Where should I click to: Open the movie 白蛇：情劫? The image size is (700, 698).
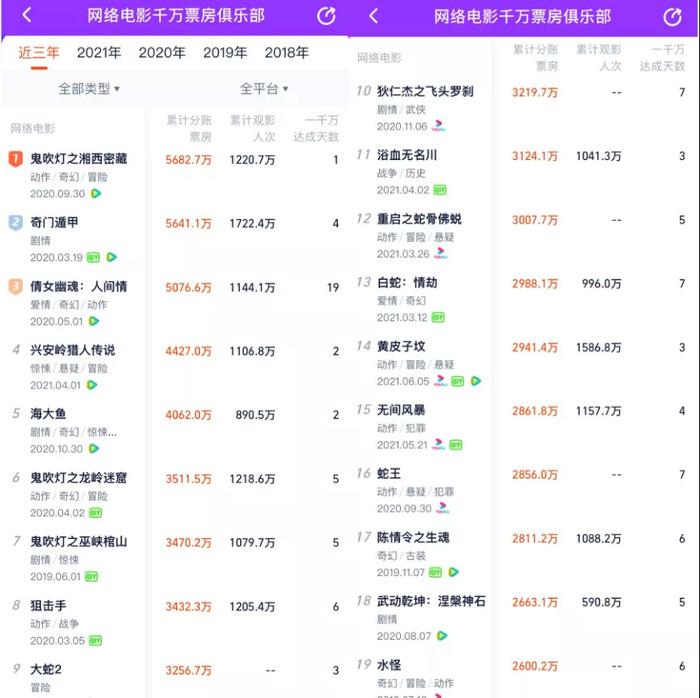(407, 283)
